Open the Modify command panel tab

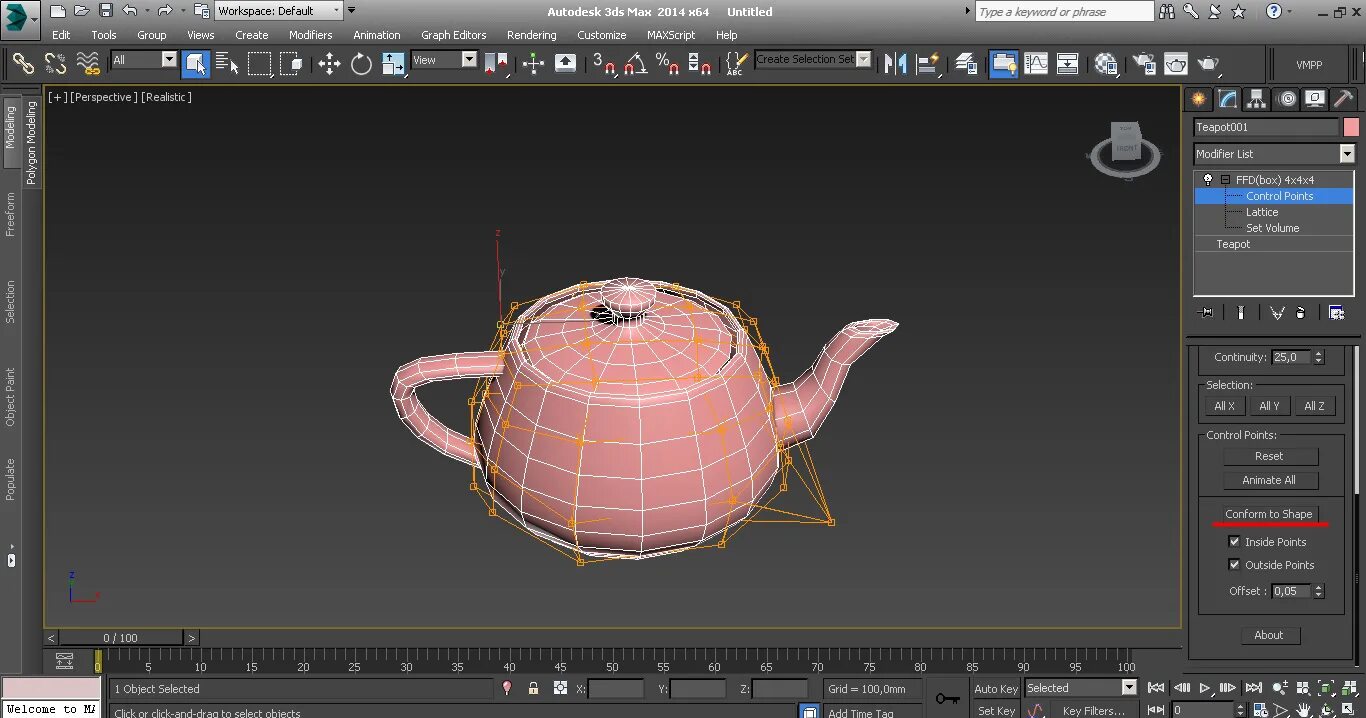1227,99
